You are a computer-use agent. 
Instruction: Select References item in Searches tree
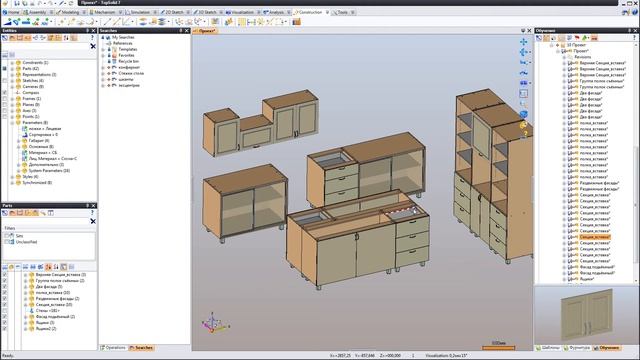[x=122, y=43]
